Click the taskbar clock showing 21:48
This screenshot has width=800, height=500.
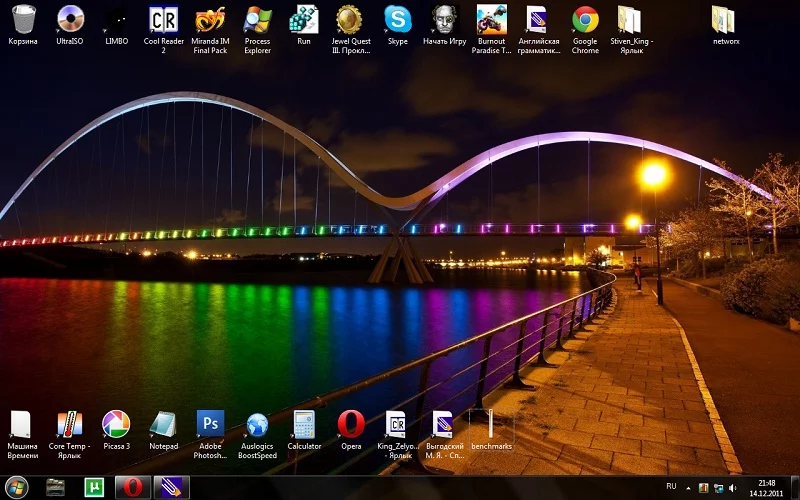pyautogui.click(x=767, y=487)
